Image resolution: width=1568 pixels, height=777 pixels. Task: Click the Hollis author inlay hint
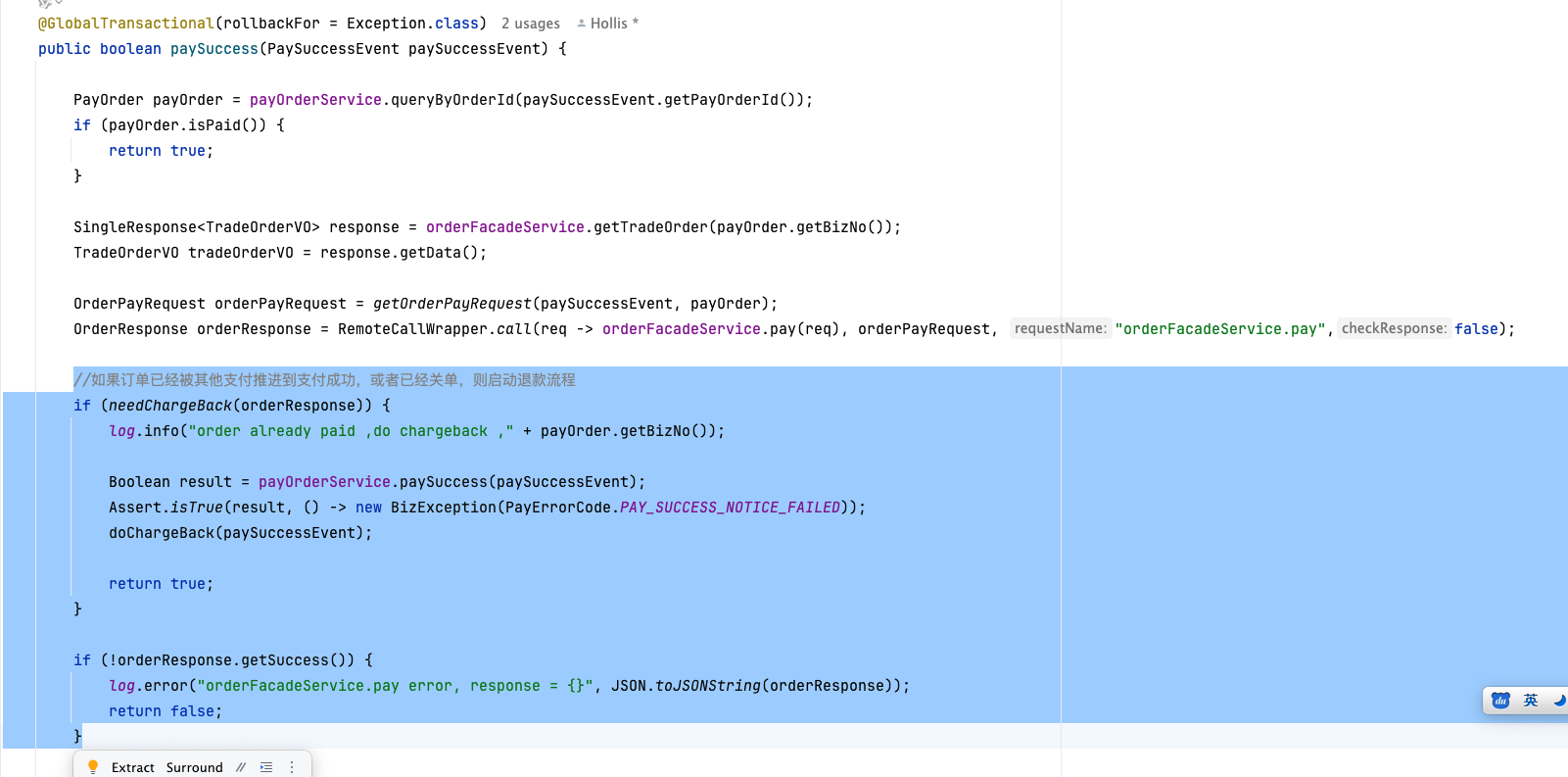pyautogui.click(x=607, y=24)
